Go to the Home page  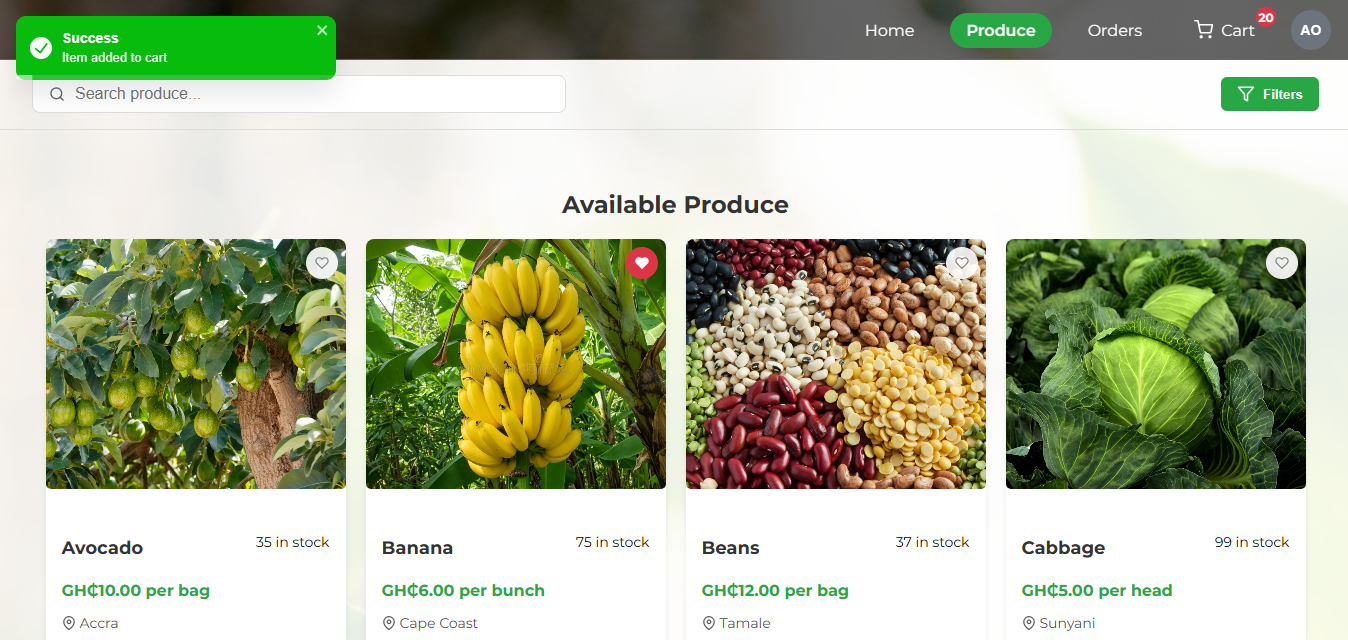889,30
